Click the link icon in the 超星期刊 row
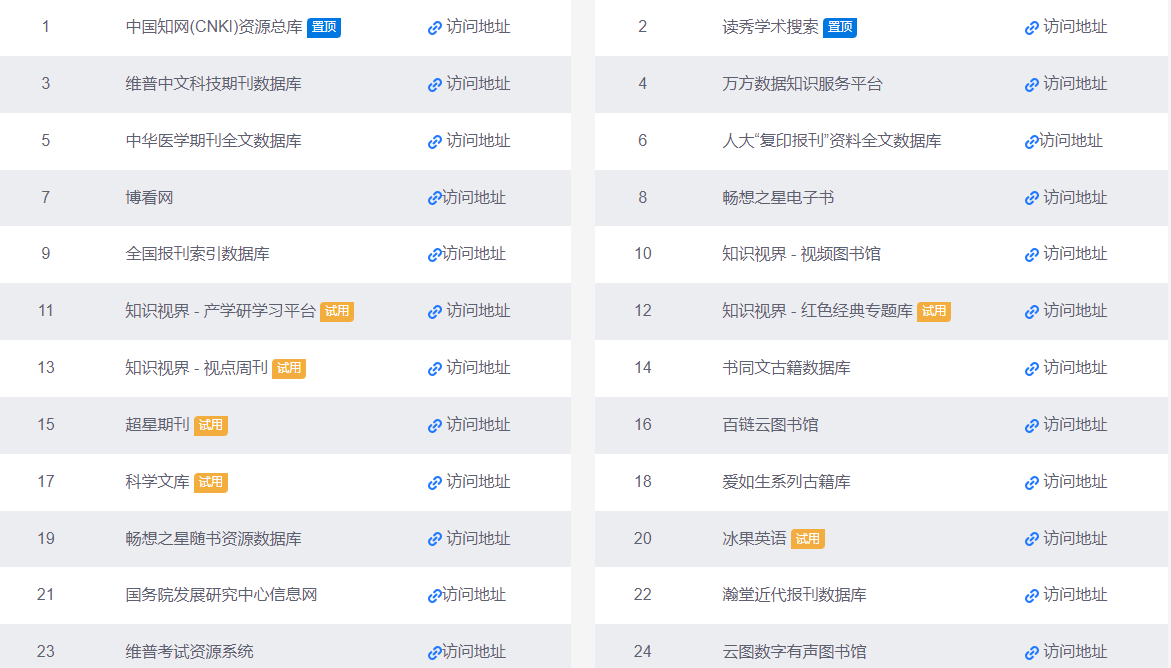The height and width of the screenshot is (668, 1171). point(435,426)
